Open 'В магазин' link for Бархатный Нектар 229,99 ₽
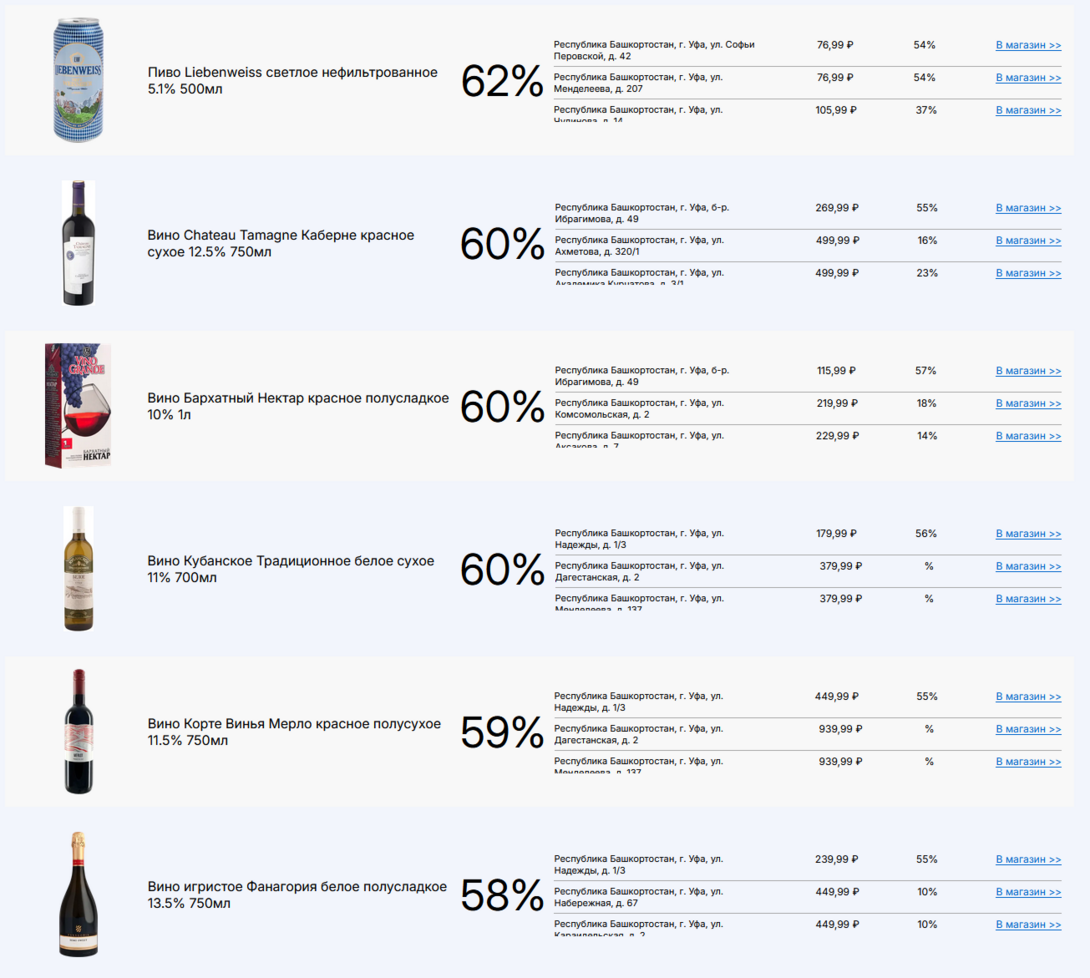This screenshot has width=1090, height=978. pos(1028,436)
